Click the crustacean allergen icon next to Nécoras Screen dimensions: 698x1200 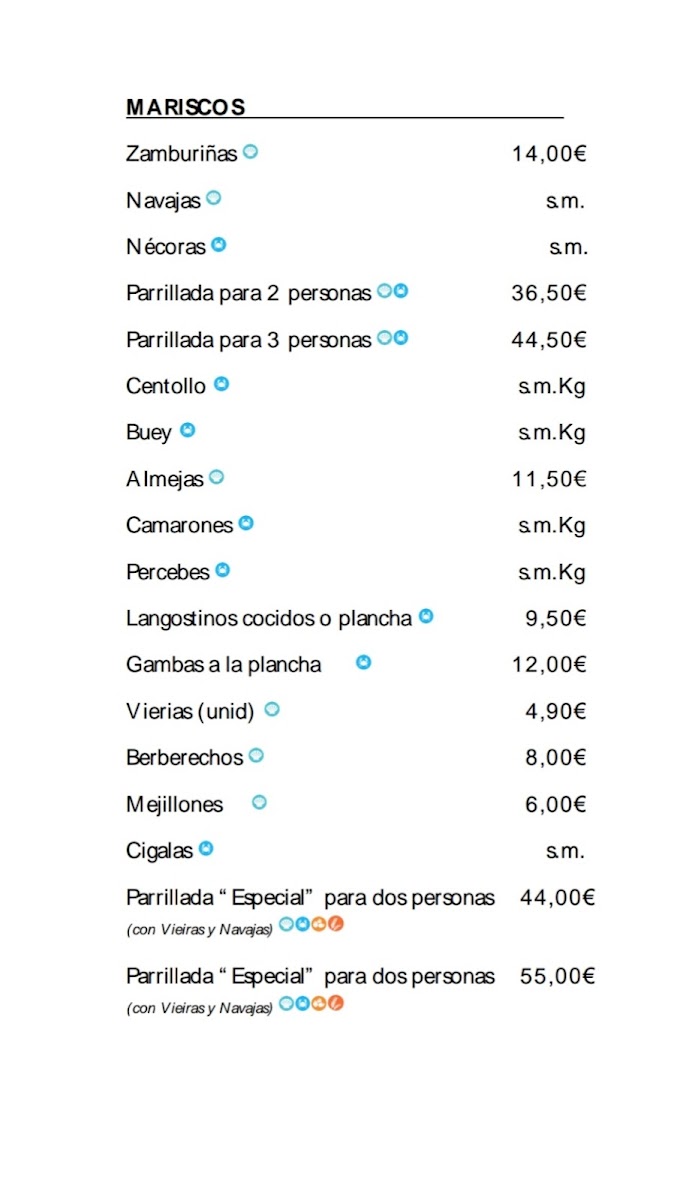[218, 244]
